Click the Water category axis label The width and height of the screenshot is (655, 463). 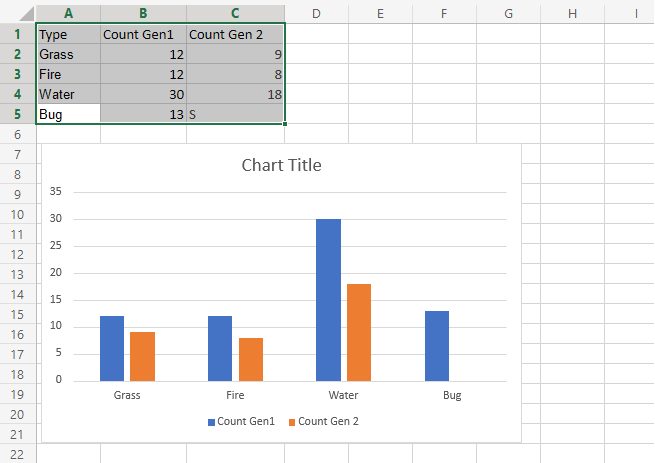(342, 395)
